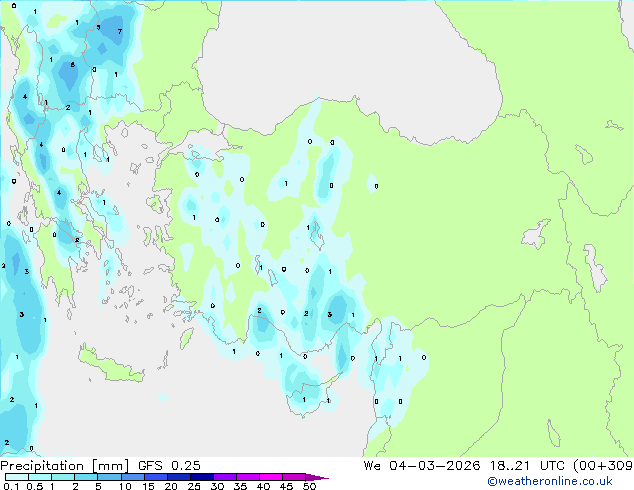Click the purple arrow ending the legend
The height and width of the screenshot is (490, 634).
click(317, 477)
